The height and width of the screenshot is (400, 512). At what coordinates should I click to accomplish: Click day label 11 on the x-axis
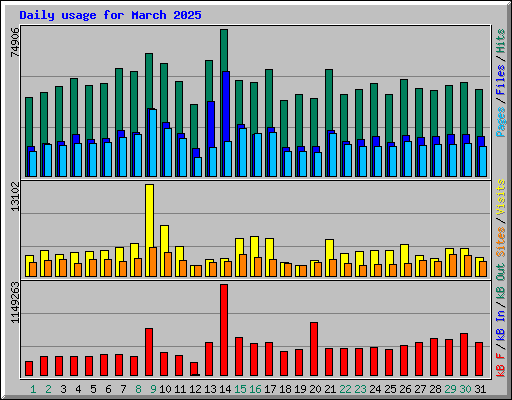(x=180, y=389)
